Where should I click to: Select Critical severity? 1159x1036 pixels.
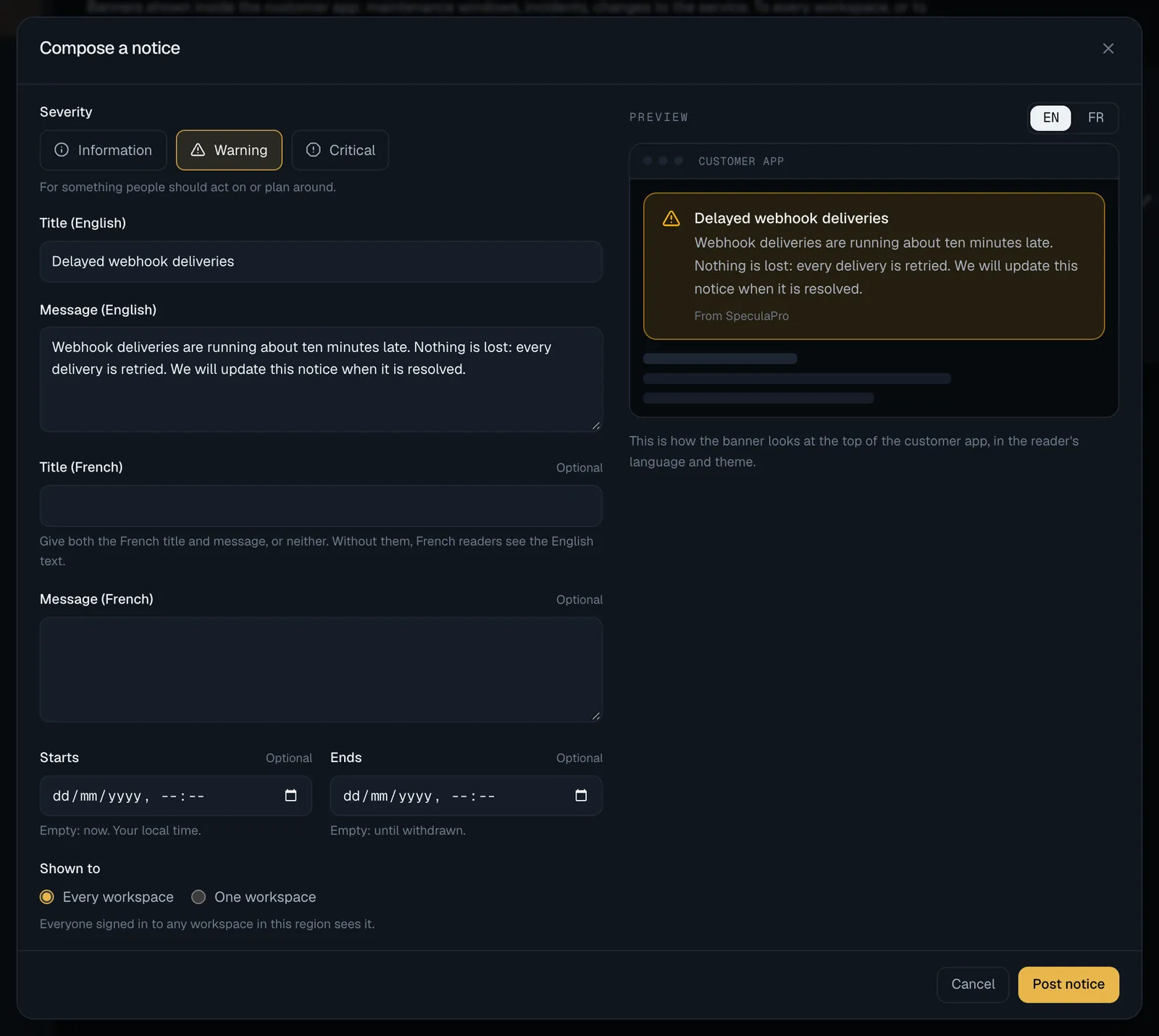(x=340, y=150)
